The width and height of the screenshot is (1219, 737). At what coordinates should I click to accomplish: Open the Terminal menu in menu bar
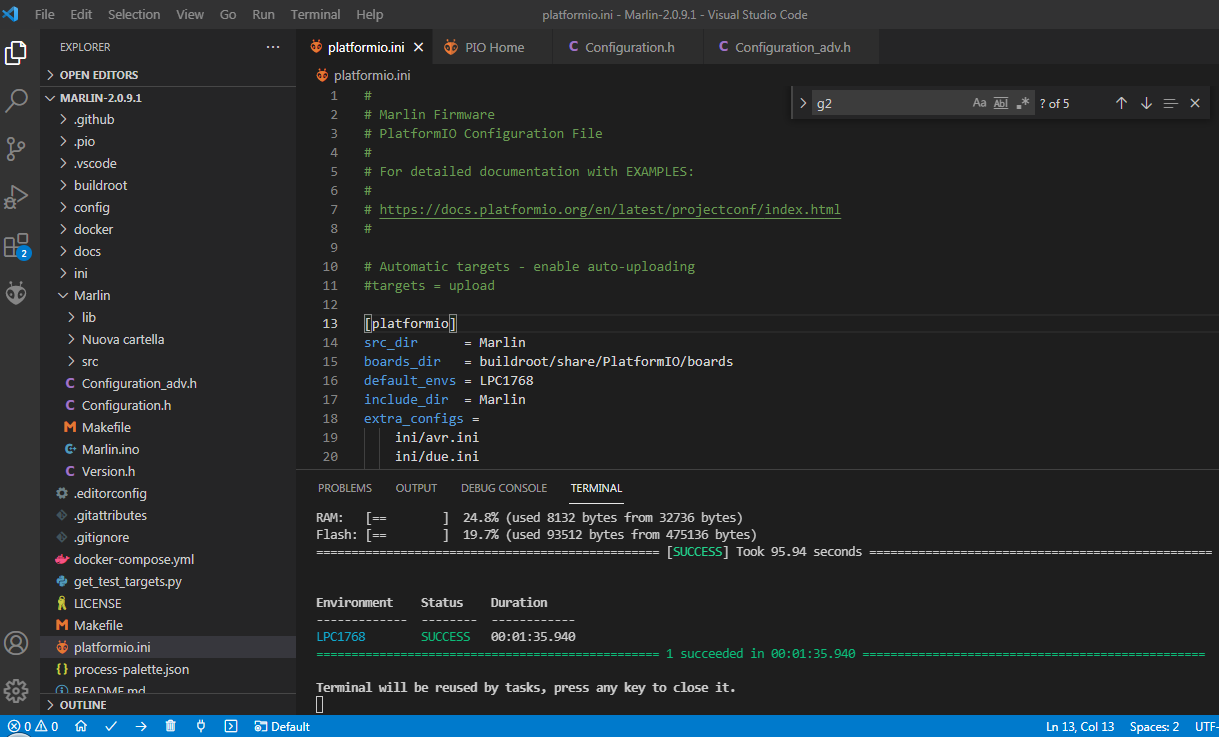316,14
